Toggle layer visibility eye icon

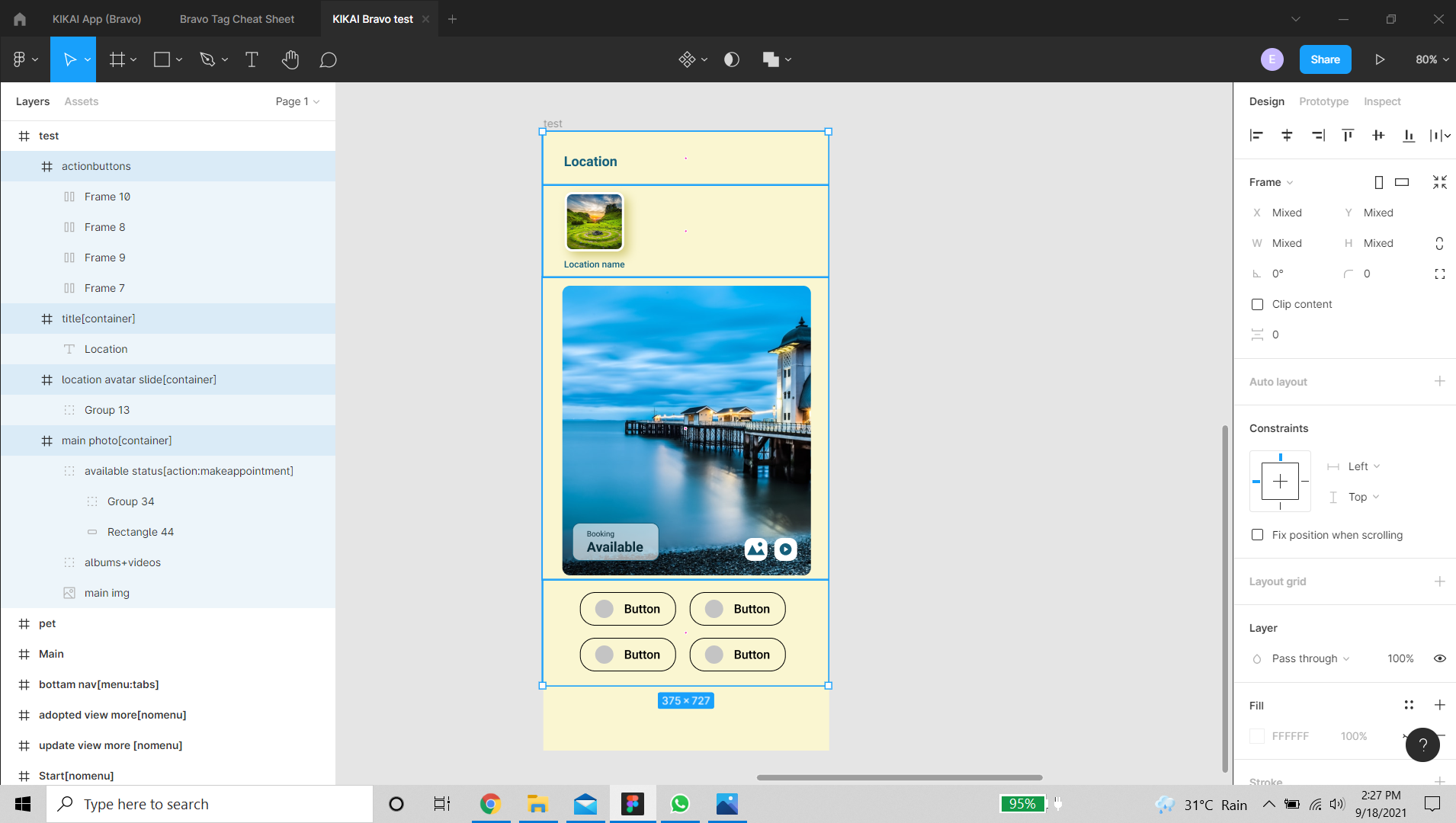(1439, 658)
